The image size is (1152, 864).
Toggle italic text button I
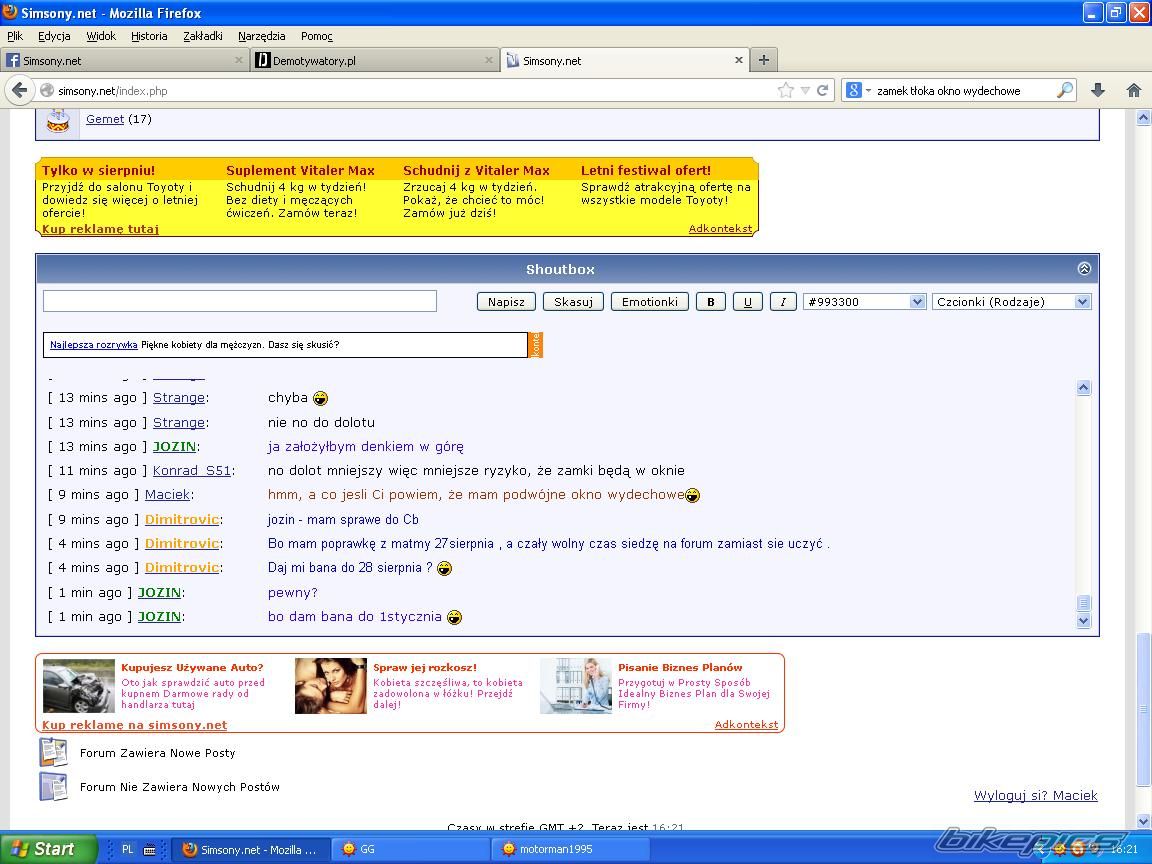coord(783,302)
